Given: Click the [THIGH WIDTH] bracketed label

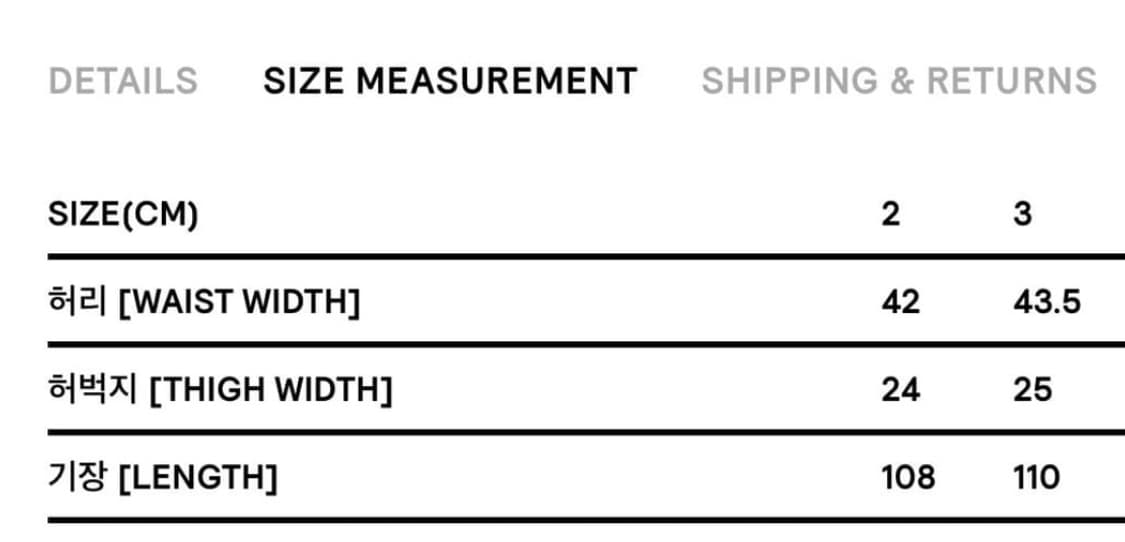Looking at the screenshot, I should click(270, 390).
